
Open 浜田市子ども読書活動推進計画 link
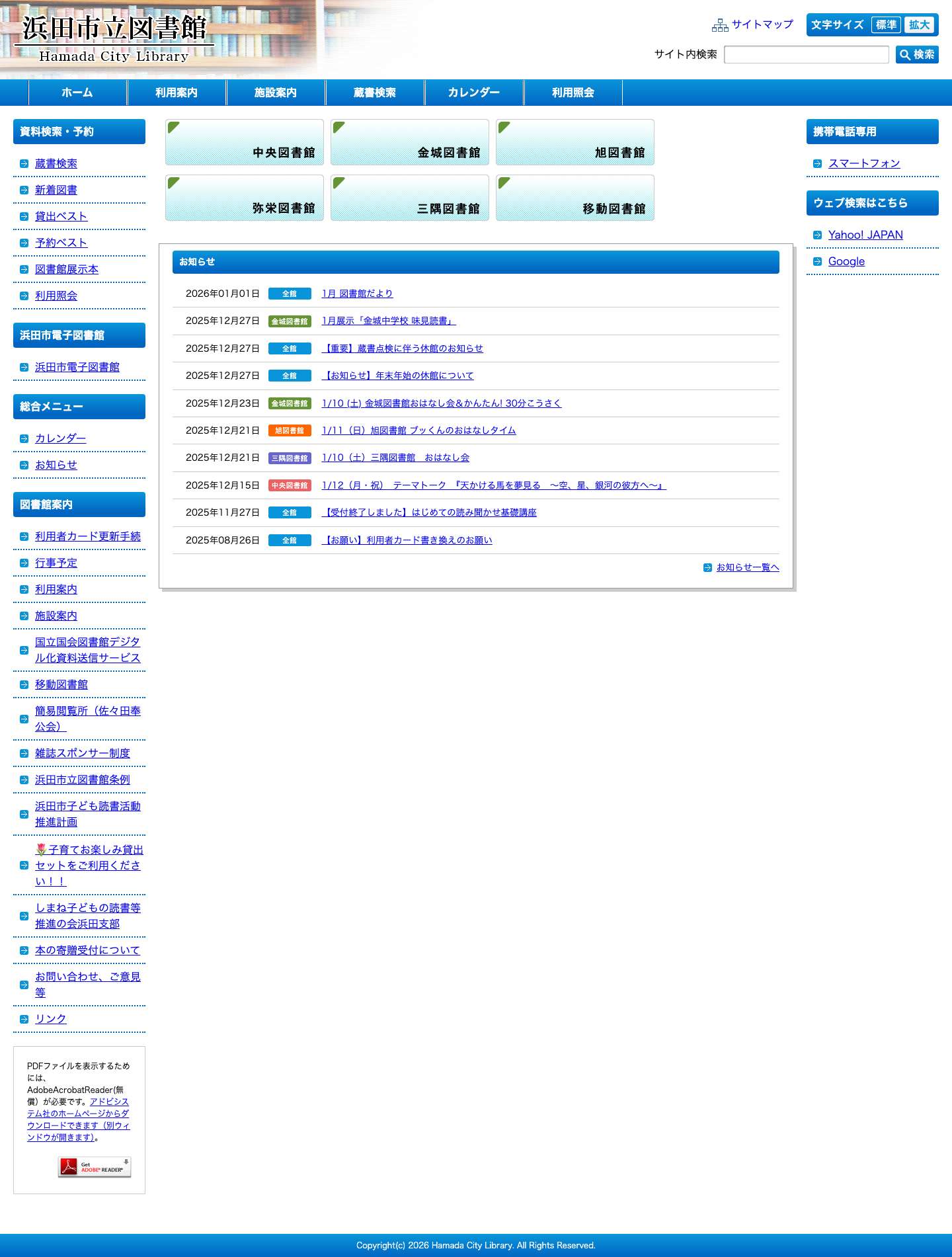[88, 814]
